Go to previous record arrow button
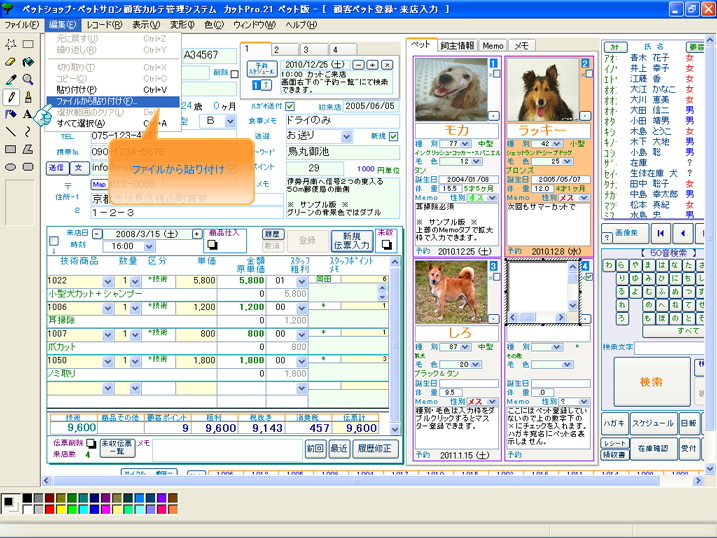Viewport: 717px width, 538px height. pyautogui.click(x=683, y=233)
